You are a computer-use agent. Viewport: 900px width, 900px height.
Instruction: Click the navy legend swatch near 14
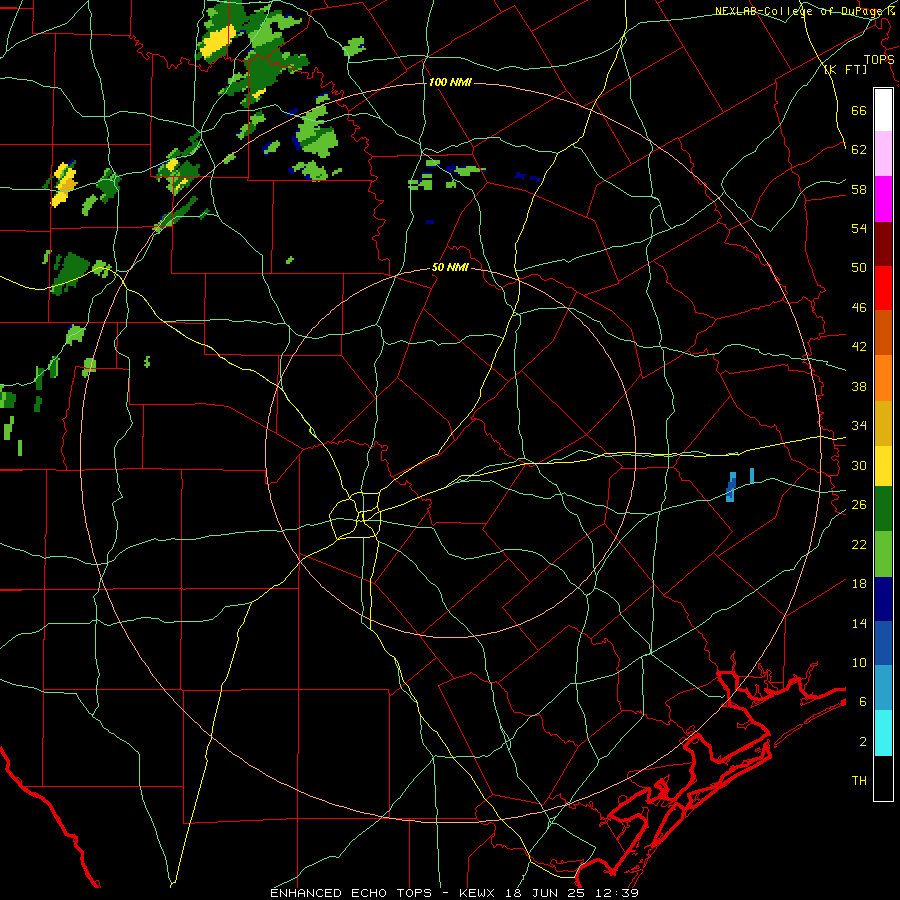point(883,599)
